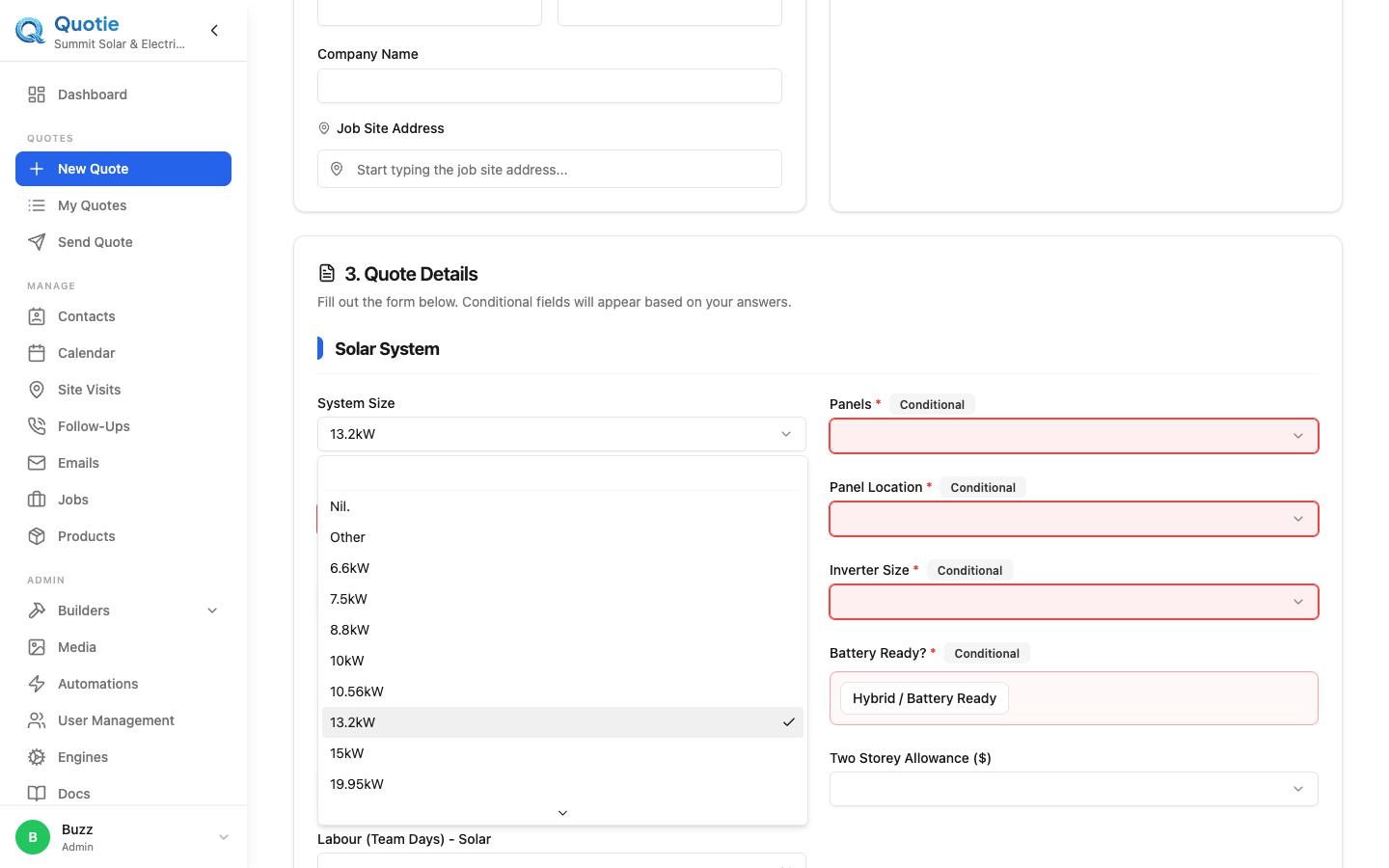Open the Inverter Size dropdown
This screenshot has height=868, width=1389.
point(1074,602)
